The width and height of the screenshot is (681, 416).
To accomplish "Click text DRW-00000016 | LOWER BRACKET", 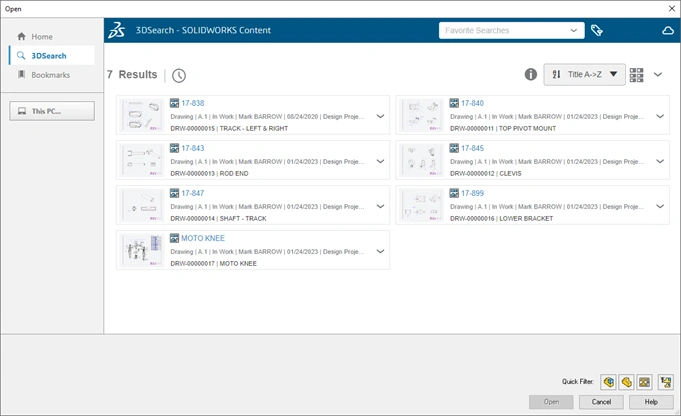I will tap(502, 218).
